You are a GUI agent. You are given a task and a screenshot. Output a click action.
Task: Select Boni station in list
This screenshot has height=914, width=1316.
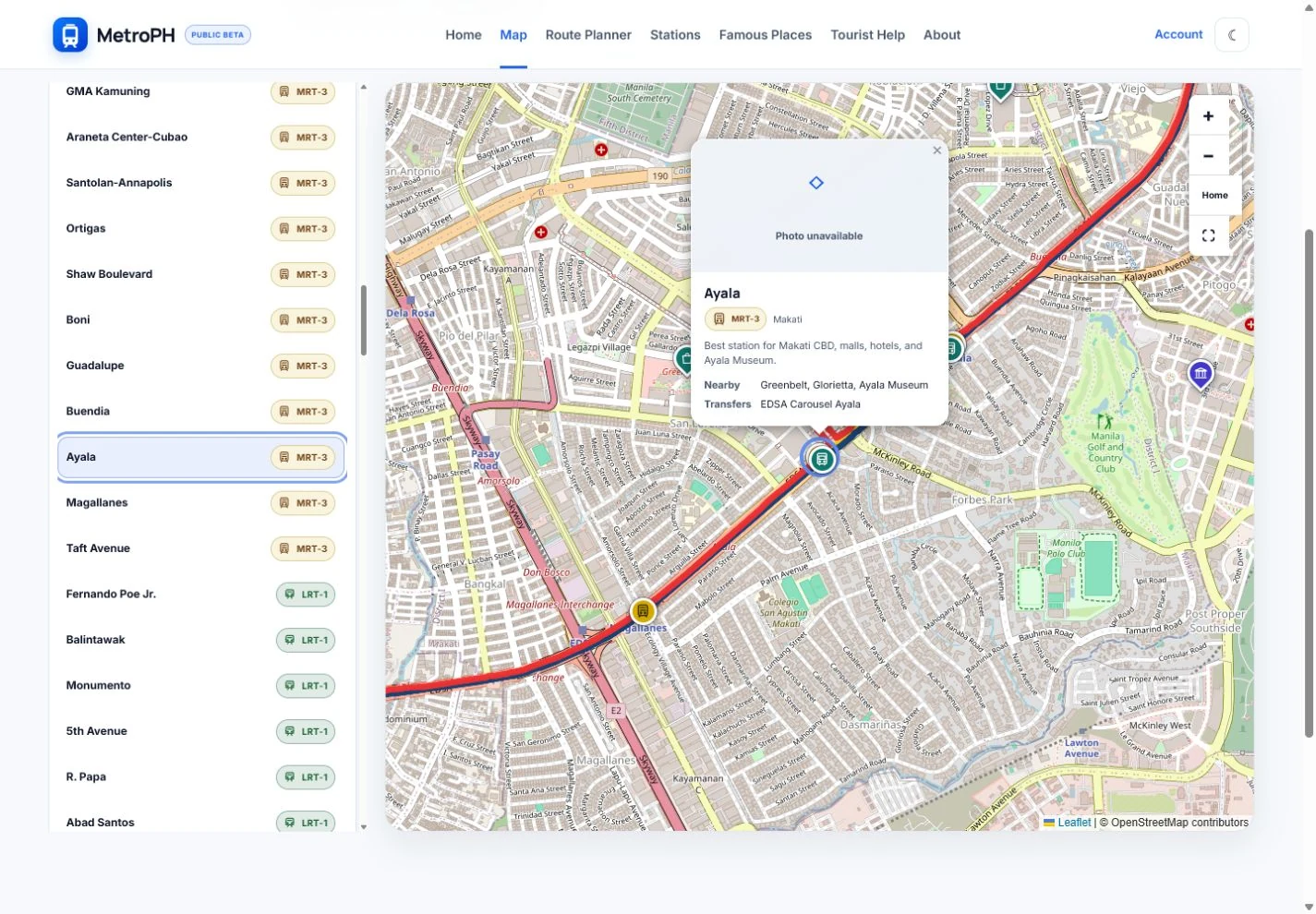[x=201, y=319]
